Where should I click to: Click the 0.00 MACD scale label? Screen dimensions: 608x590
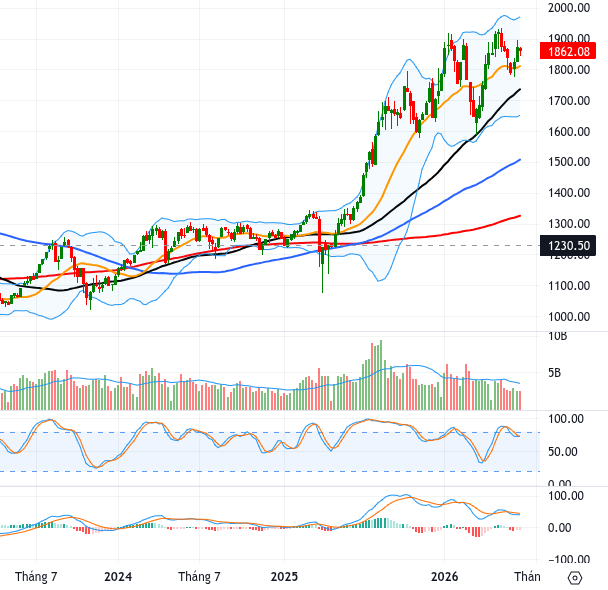pos(559,528)
